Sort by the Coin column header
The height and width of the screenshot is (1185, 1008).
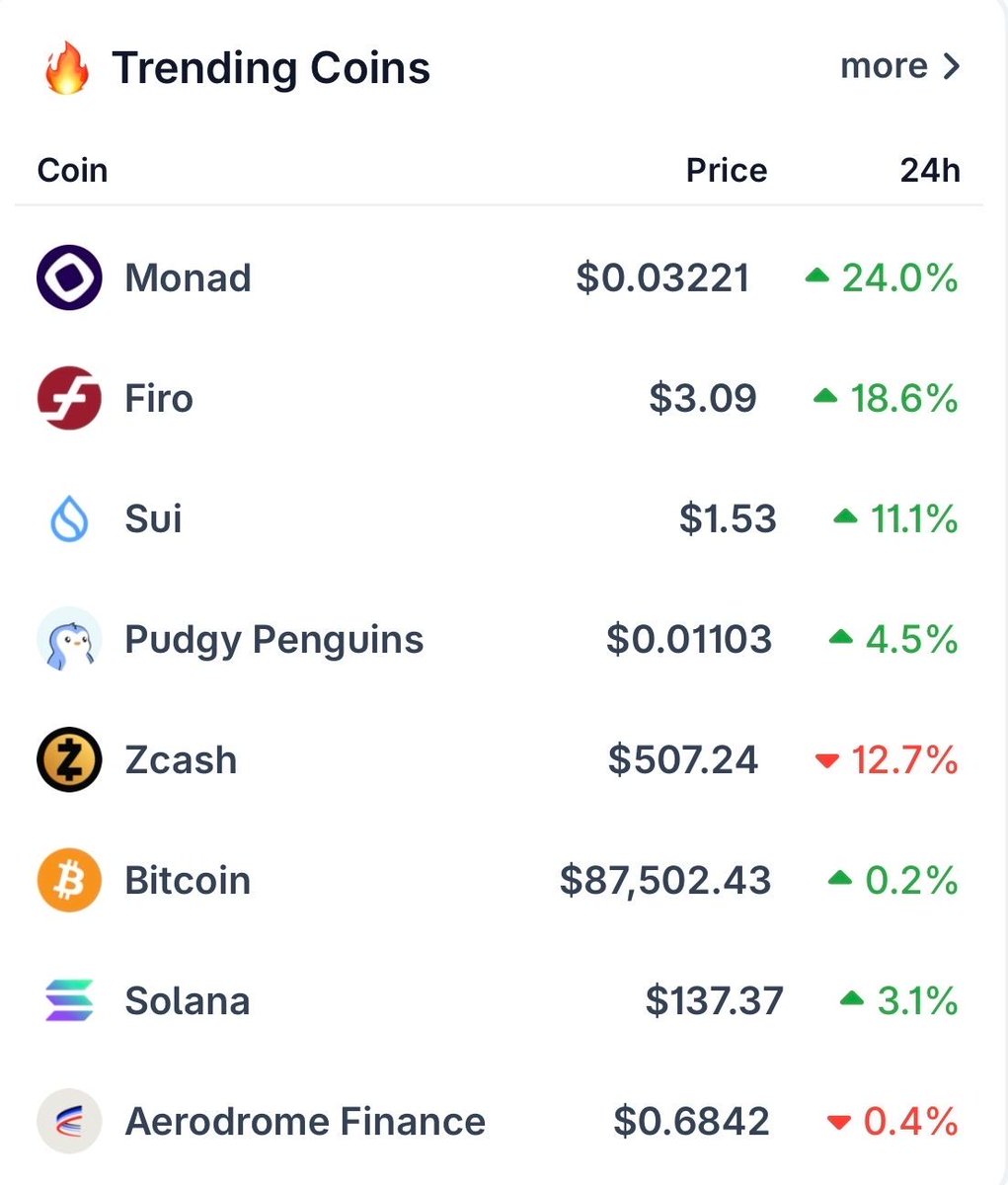[x=72, y=171]
